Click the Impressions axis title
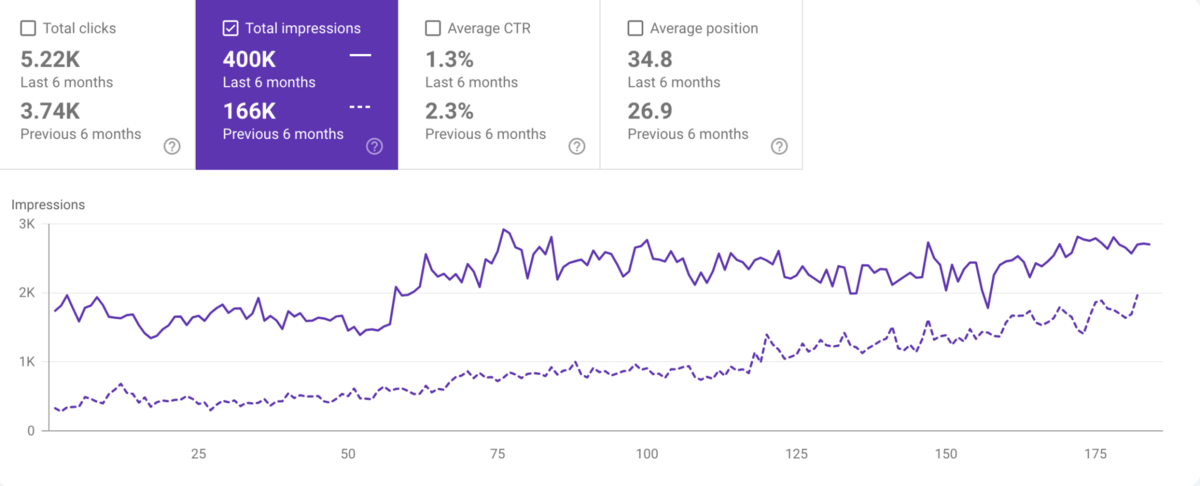The image size is (1200, 486). 48,205
